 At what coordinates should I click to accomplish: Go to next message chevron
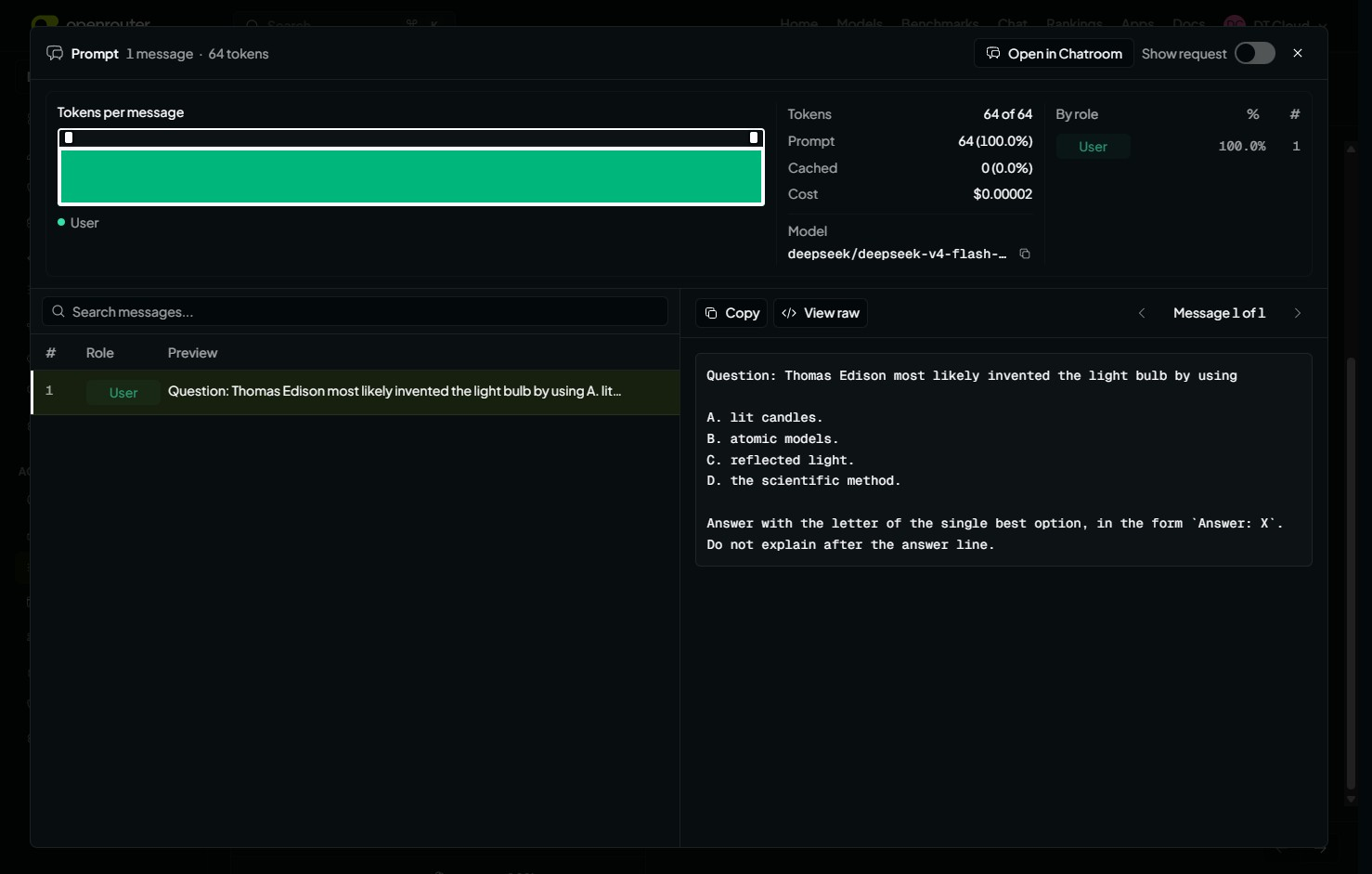(1298, 313)
